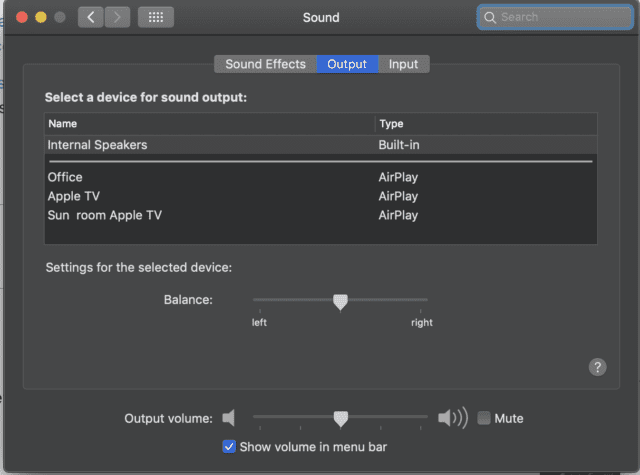Click in the Search field
The image size is (640, 475).
[545, 17]
